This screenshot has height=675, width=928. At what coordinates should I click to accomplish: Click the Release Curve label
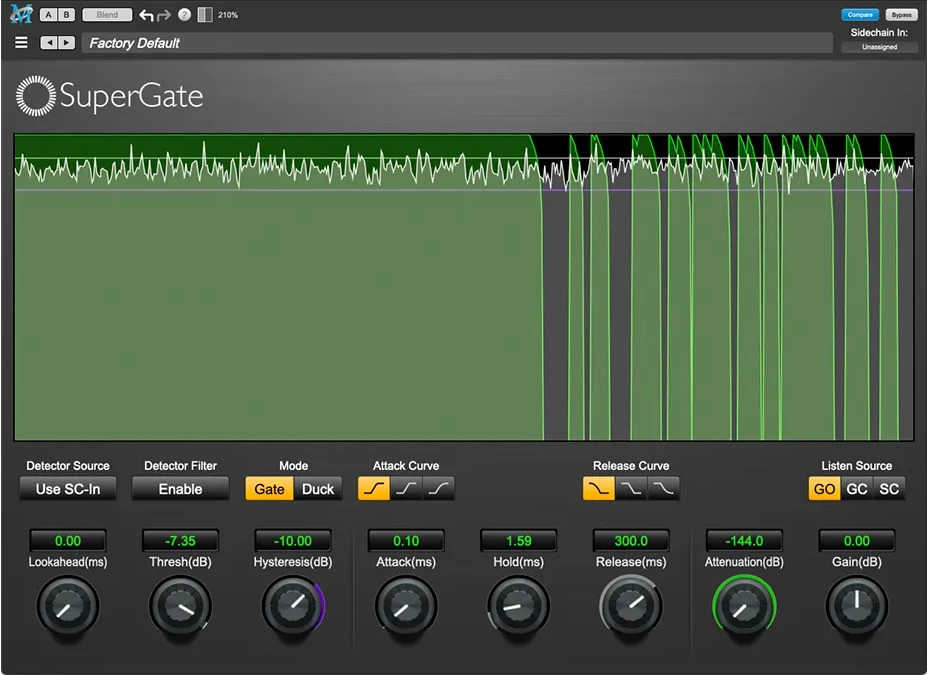[631, 466]
